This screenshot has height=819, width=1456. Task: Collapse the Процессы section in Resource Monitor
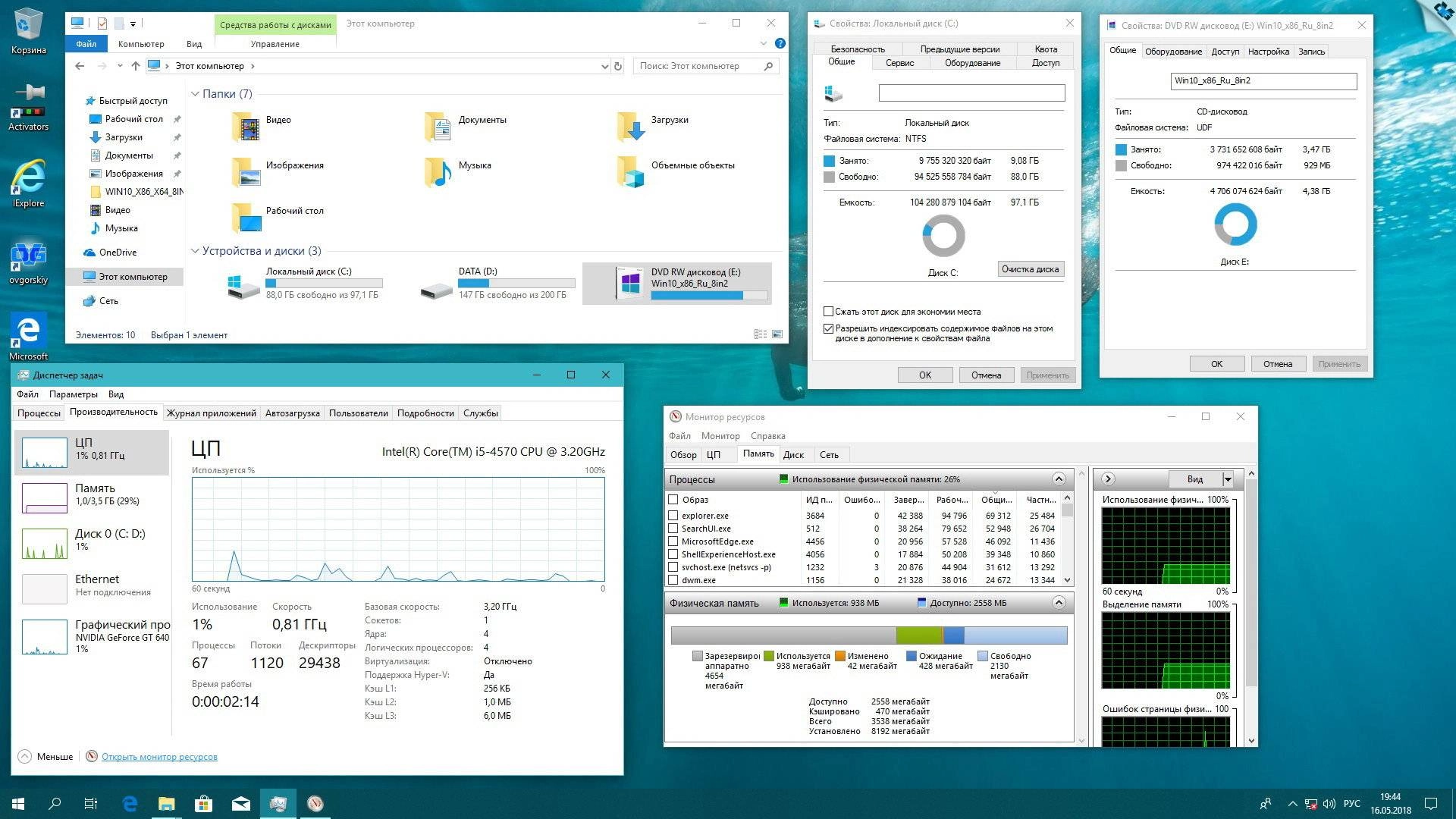[1059, 479]
